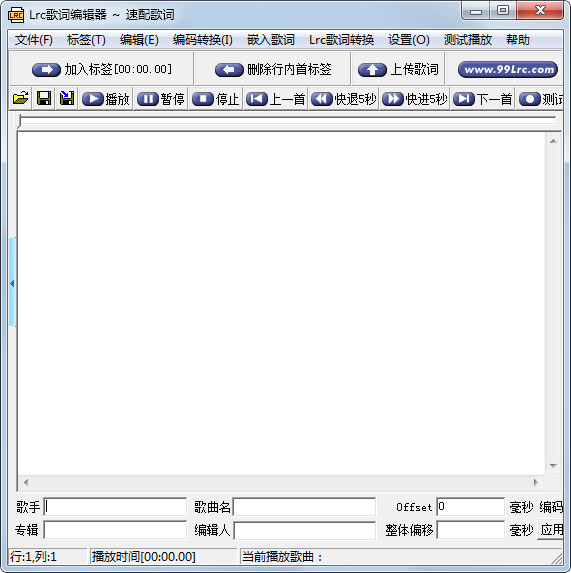The image size is (571, 573).
Task: Click the 整体偏移 overall offset field
Action: click(471, 530)
